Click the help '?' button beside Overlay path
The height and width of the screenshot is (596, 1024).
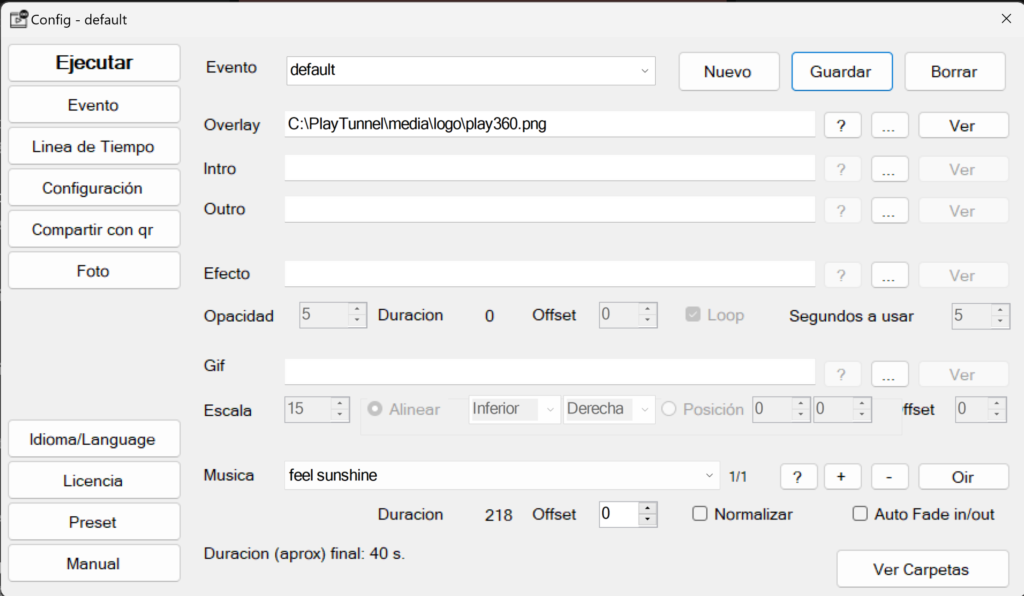(x=842, y=126)
